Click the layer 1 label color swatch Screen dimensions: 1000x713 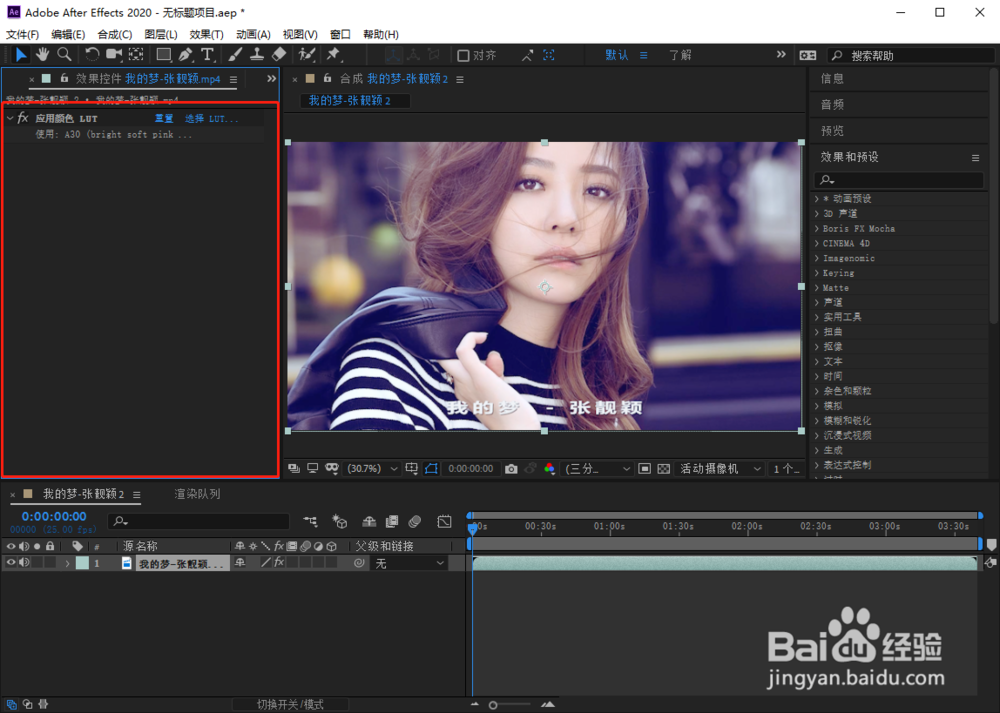[82, 563]
